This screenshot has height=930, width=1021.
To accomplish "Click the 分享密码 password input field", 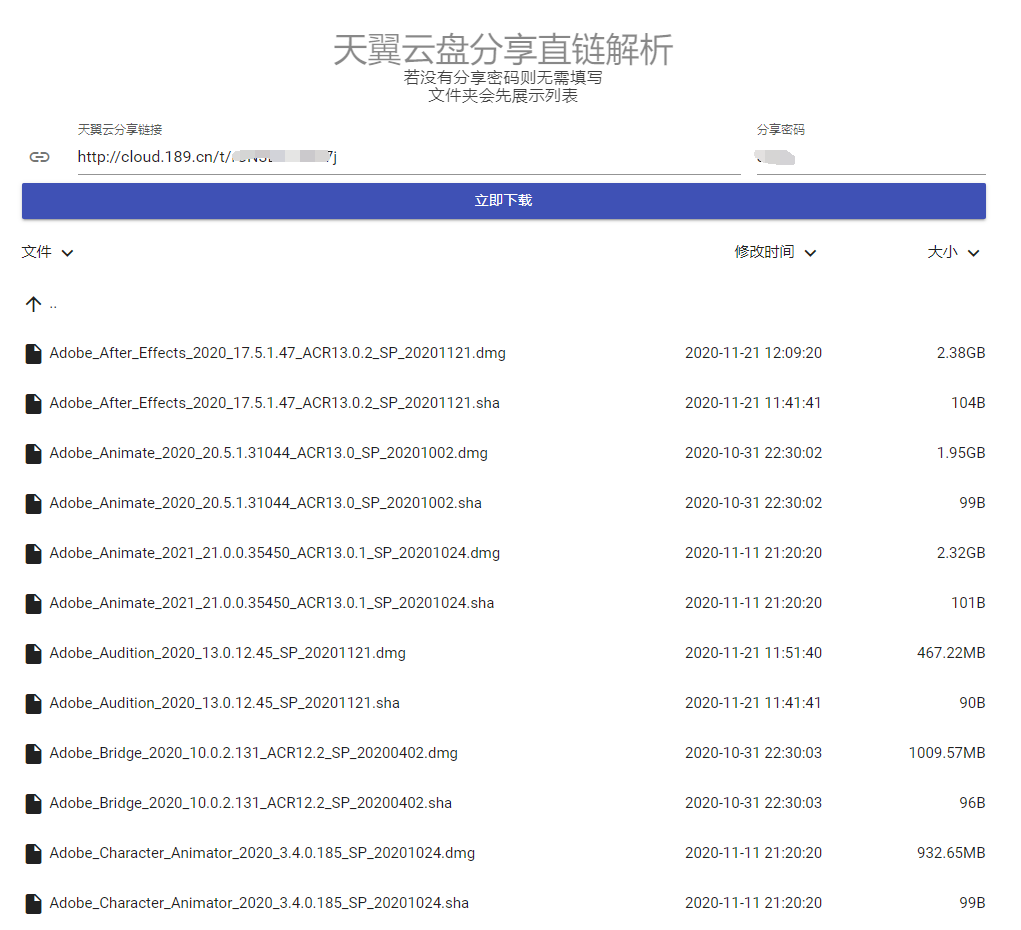I will tap(871, 157).
